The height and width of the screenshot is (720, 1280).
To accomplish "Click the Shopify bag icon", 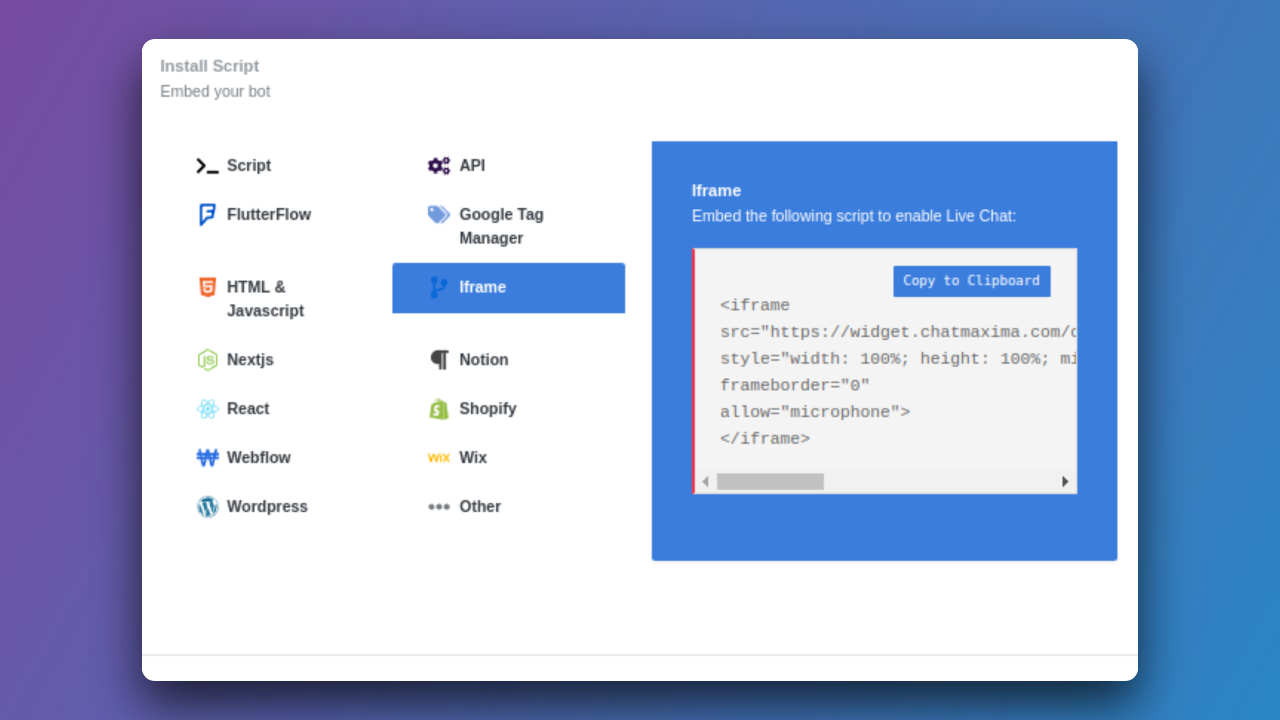I will [x=439, y=409].
